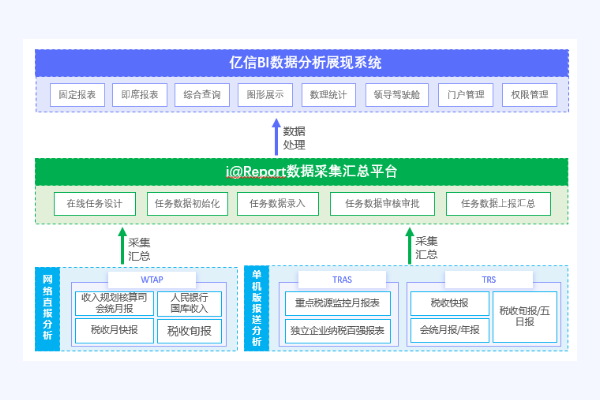
Task: Click the 网络直报分析 vertical label
Action: coord(48,308)
